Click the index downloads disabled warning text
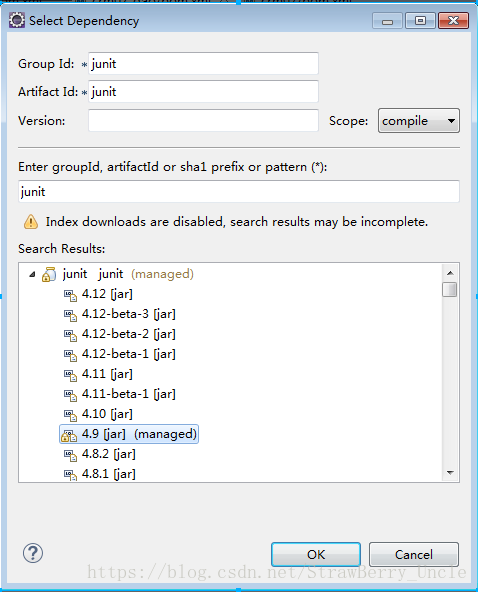 click(x=237, y=222)
